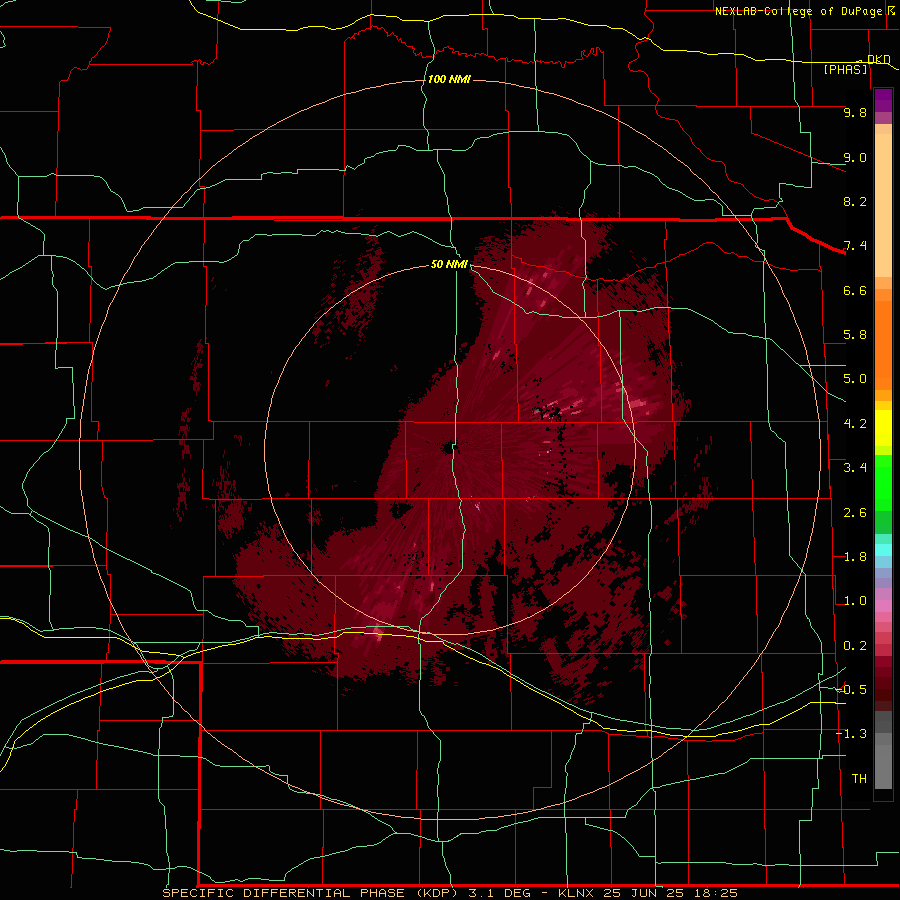Image resolution: width=900 pixels, height=900 pixels.
Task: Click the 9.0 value on the scale
Action: pos(855,157)
